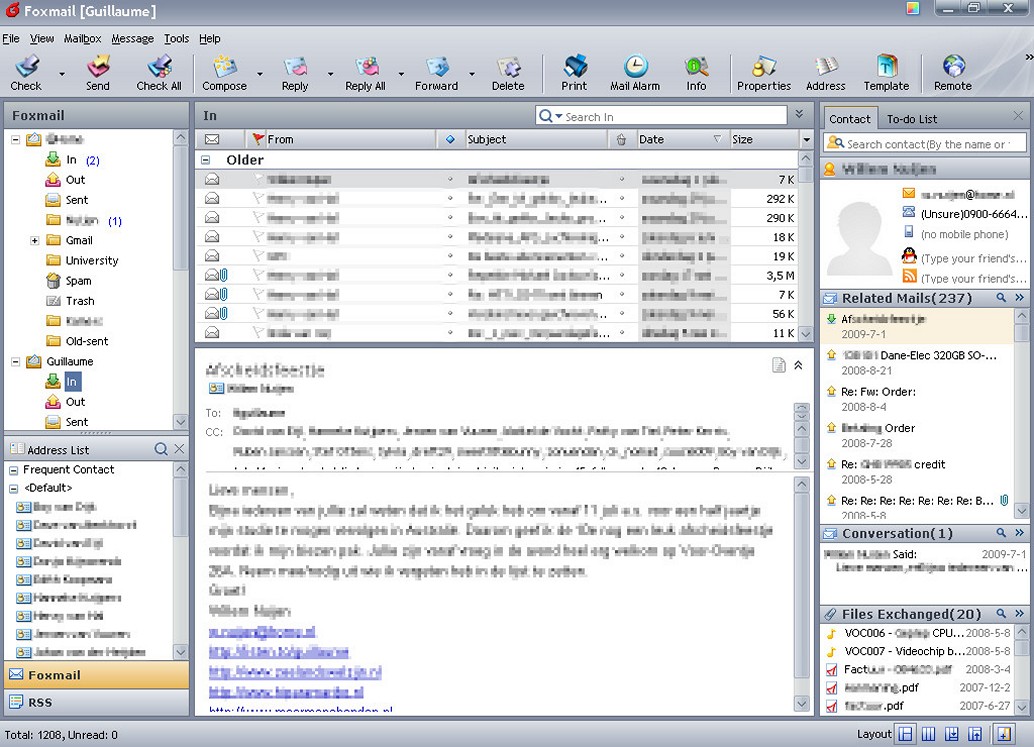Click the Address List search icon
1034x747 pixels.
pyautogui.click(x=161, y=449)
